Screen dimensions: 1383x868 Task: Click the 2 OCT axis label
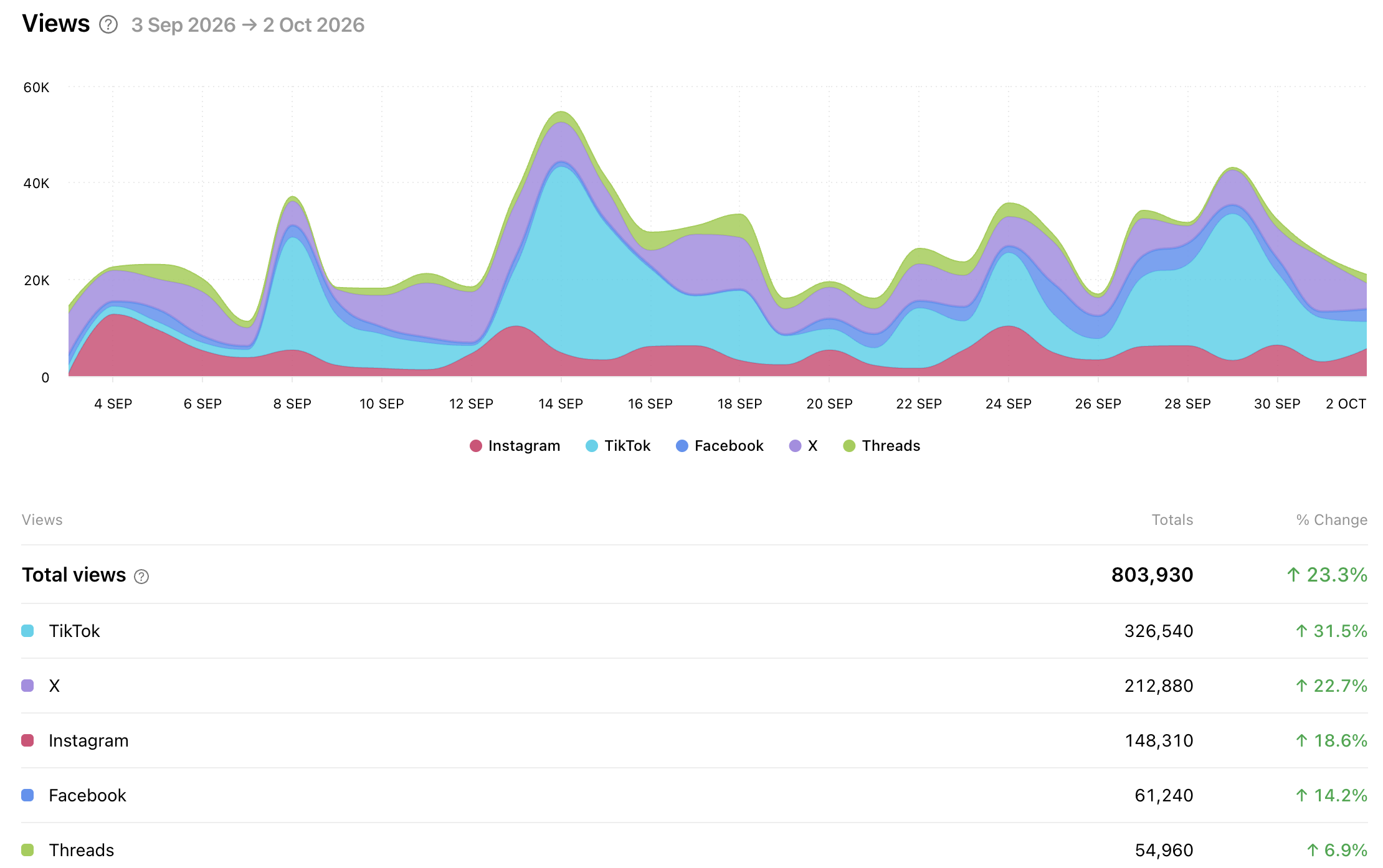1346,403
